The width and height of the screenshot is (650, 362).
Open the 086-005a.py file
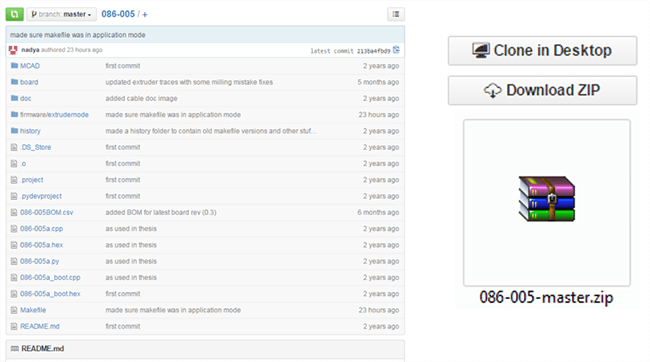[x=40, y=261]
